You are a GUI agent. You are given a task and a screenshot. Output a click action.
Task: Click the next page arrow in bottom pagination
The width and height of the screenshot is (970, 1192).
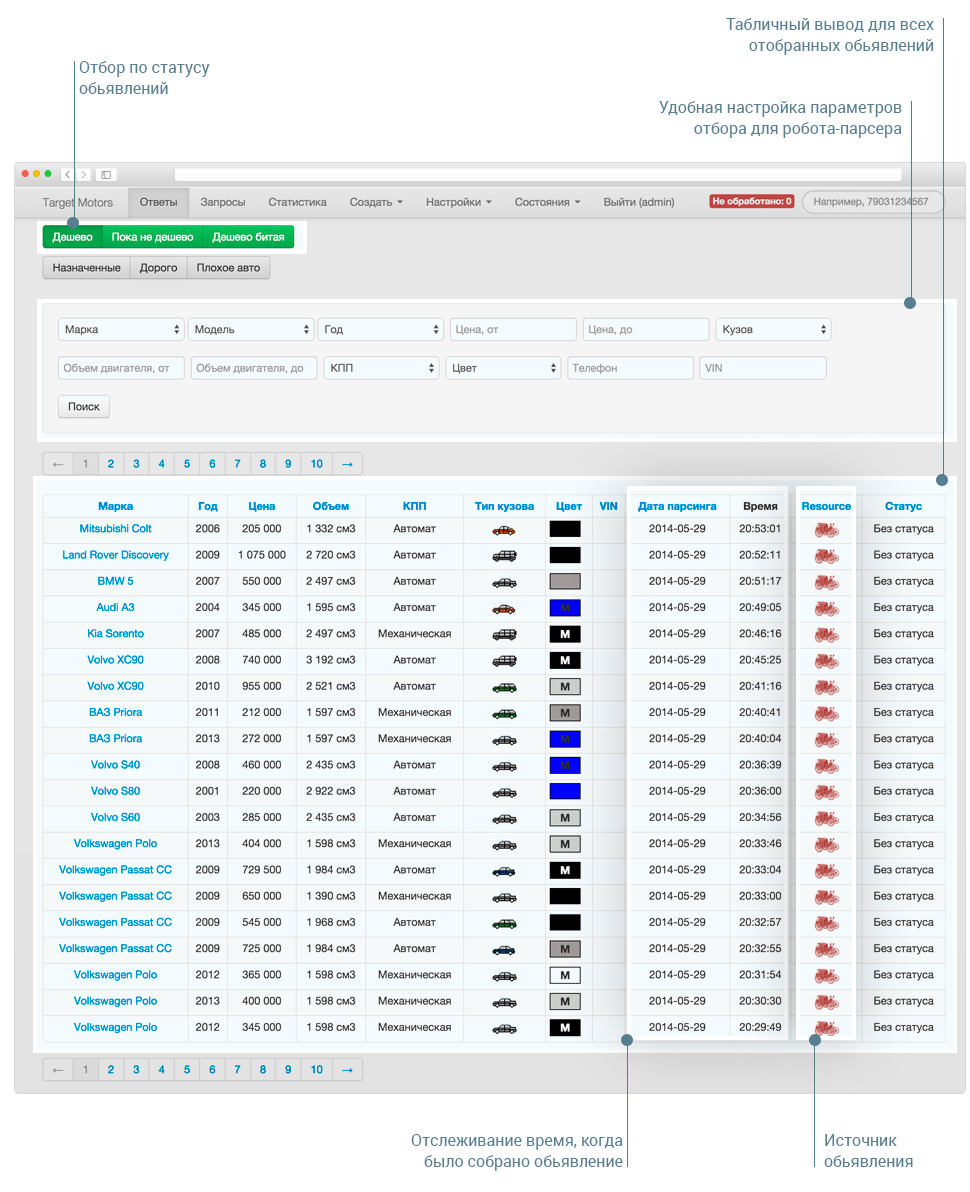click(347, 1070)
